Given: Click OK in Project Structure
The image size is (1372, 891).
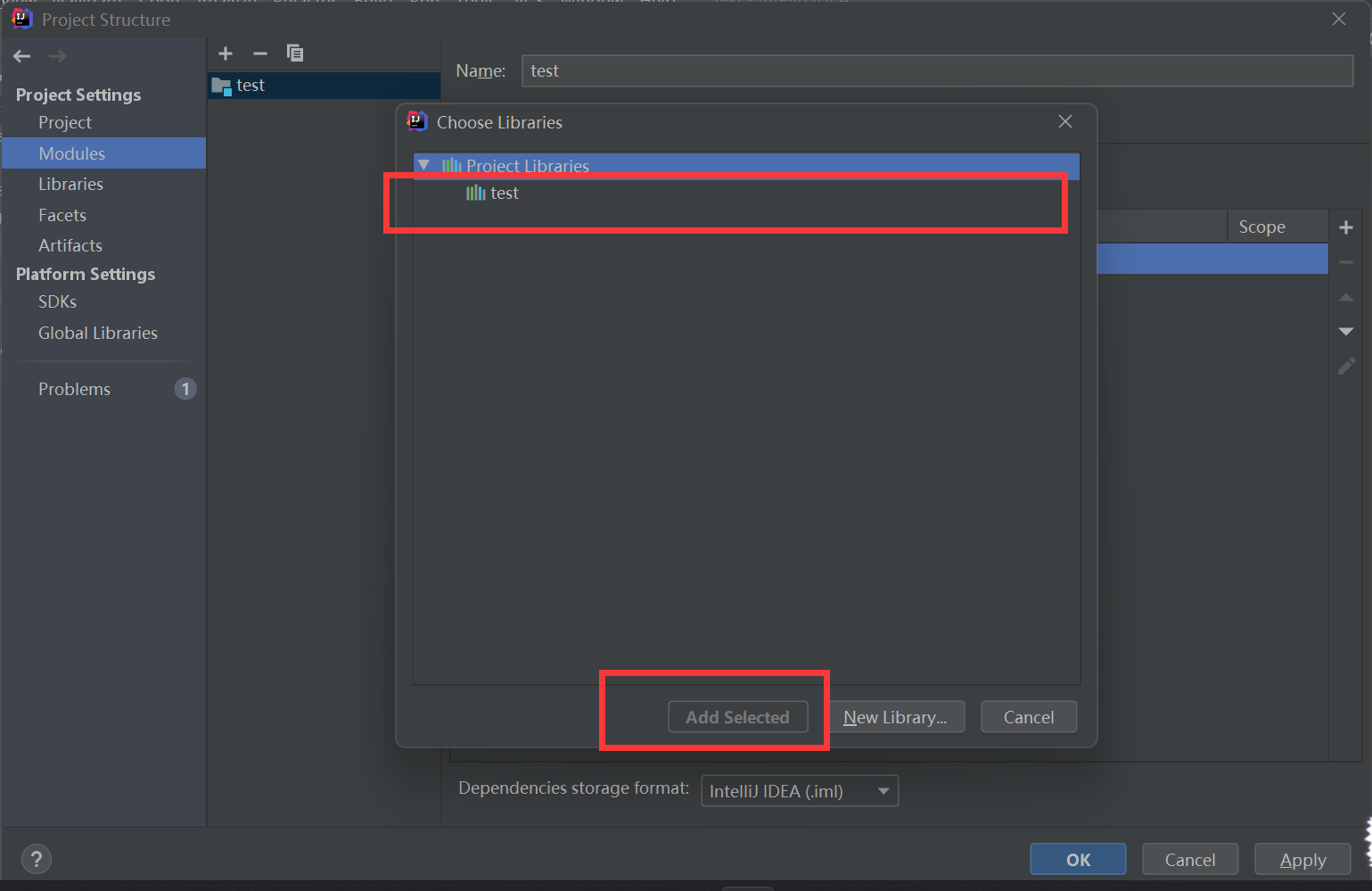Looking at the screenshot, I should (x=1079, y=860).
